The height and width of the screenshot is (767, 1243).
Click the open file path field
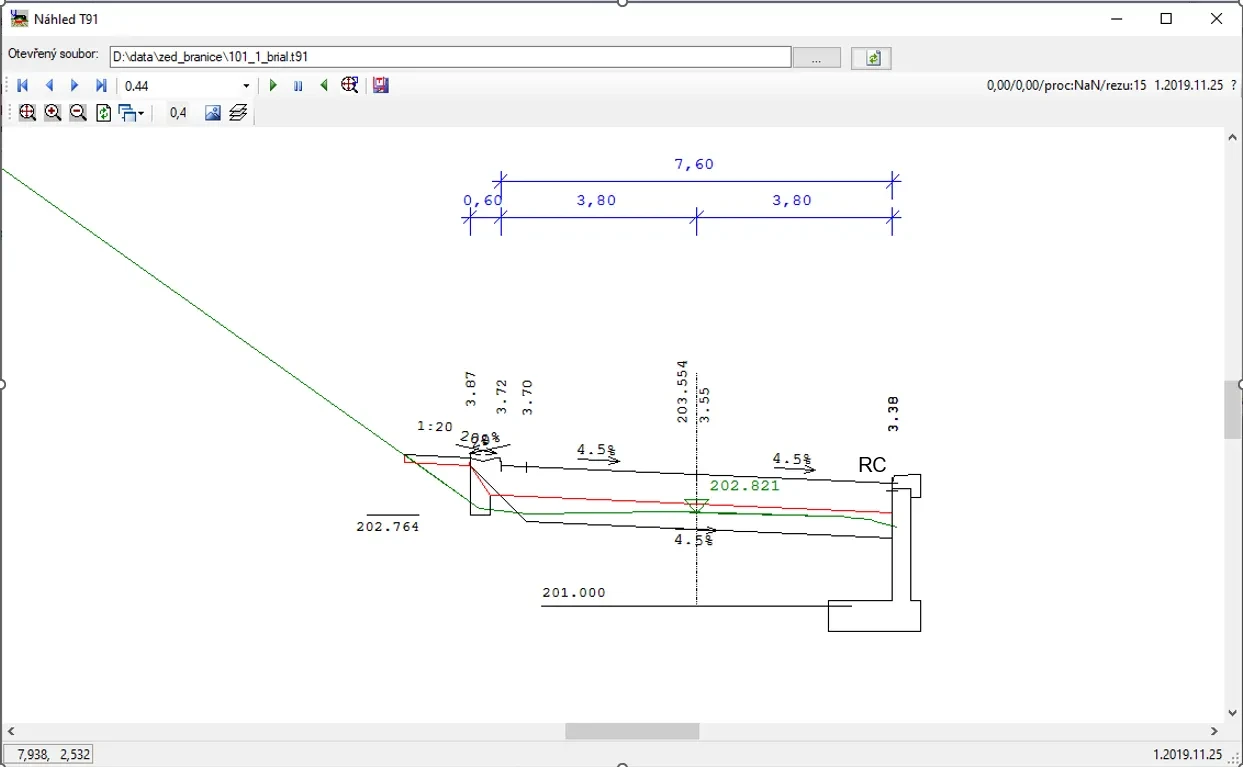(x=450, y=58)
